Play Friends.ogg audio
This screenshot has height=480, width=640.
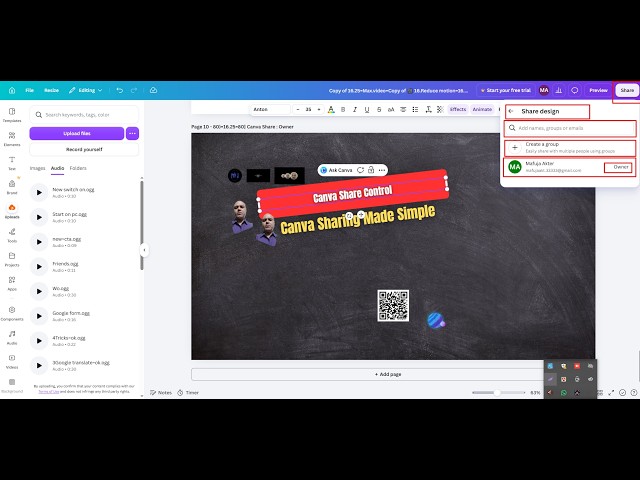point(39,267)
